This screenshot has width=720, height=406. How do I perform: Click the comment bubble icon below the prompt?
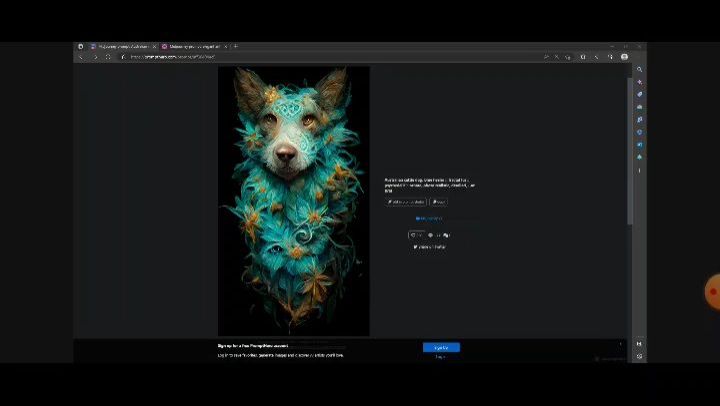tap(431, 235)
